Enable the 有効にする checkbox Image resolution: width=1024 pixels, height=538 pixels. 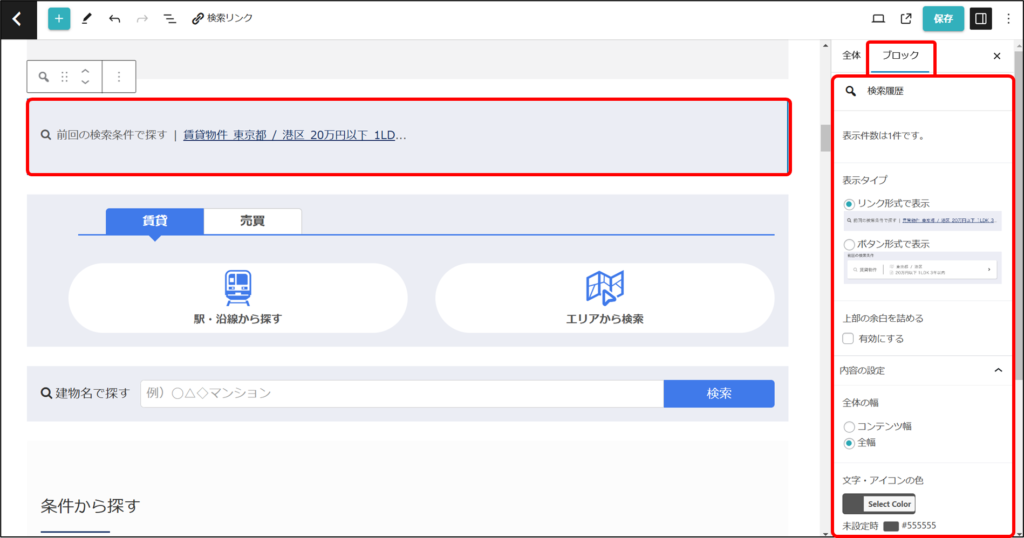[x=848, y=338]
